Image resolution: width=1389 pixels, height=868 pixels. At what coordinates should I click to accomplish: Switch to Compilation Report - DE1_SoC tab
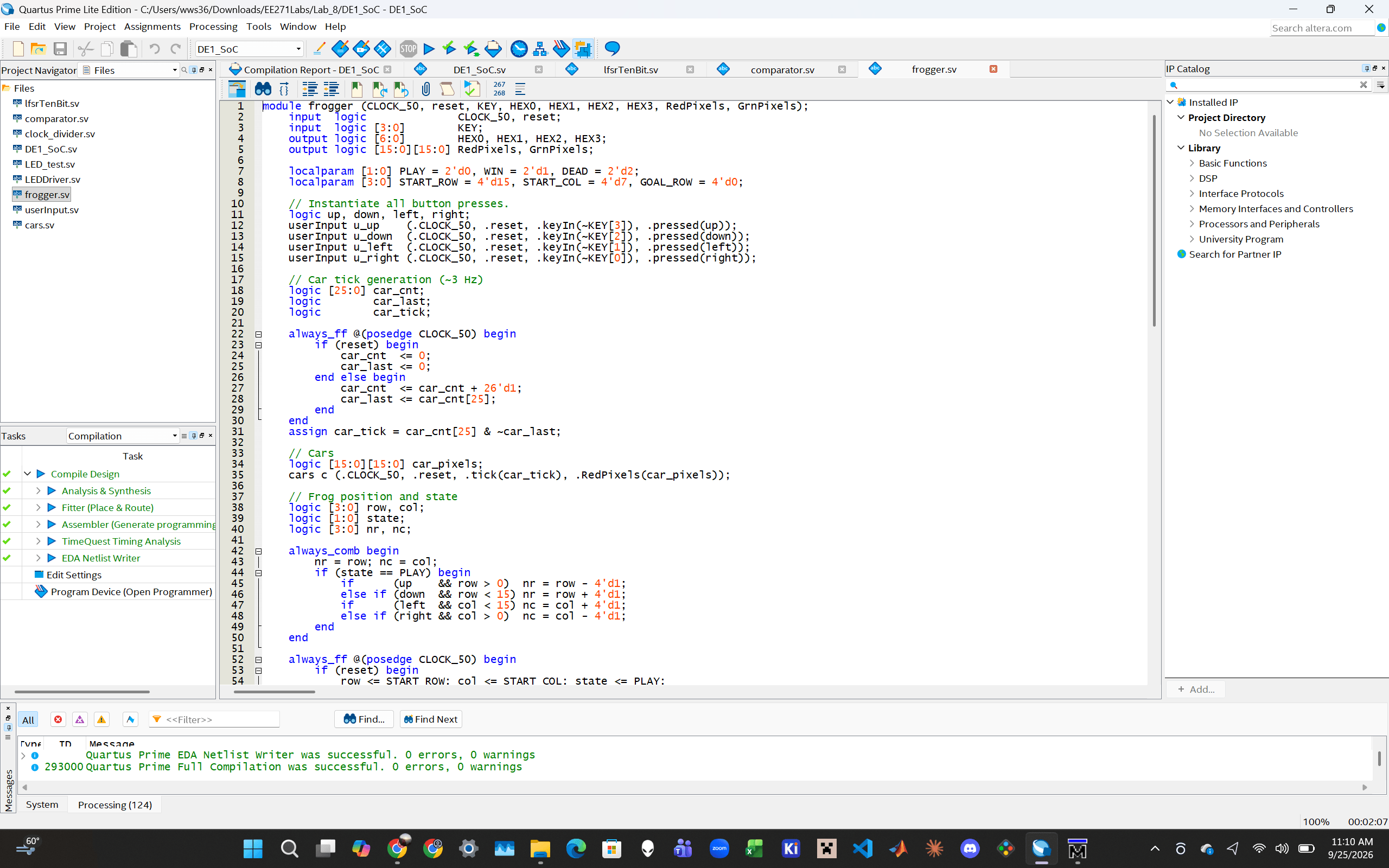click(310, 69)
